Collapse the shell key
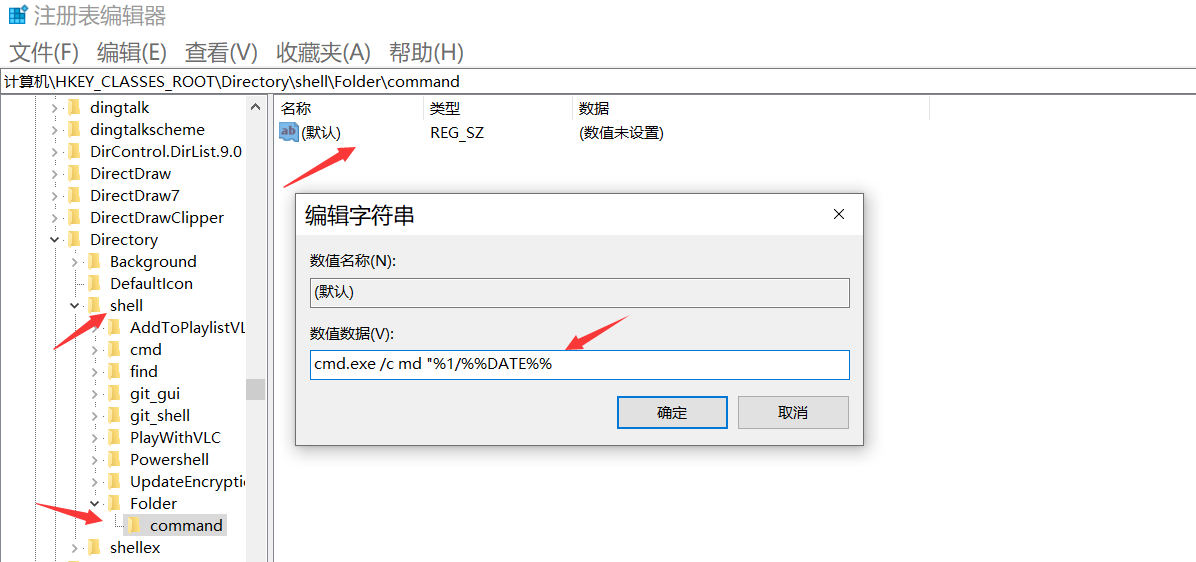The height and width of the screenshot is (562, 1196). (x=75, y=306)
